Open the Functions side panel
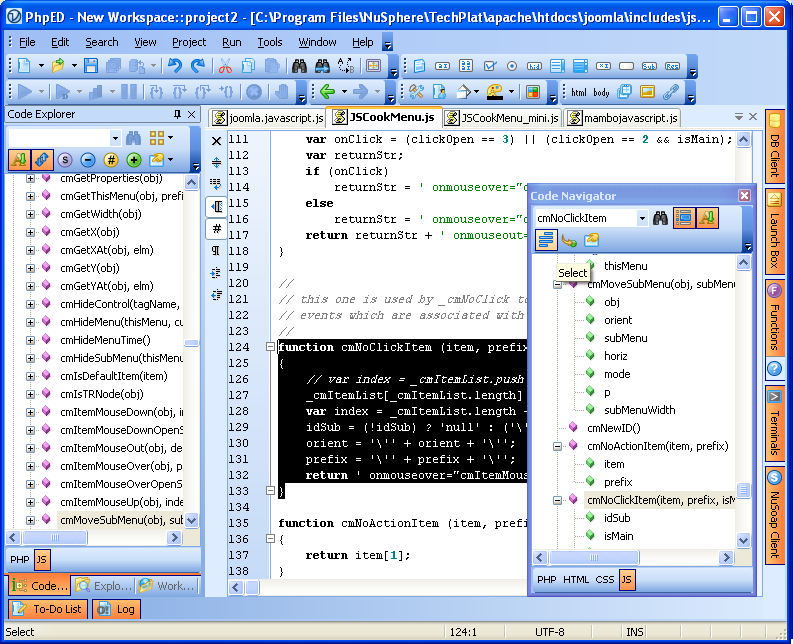 (775, 317)
